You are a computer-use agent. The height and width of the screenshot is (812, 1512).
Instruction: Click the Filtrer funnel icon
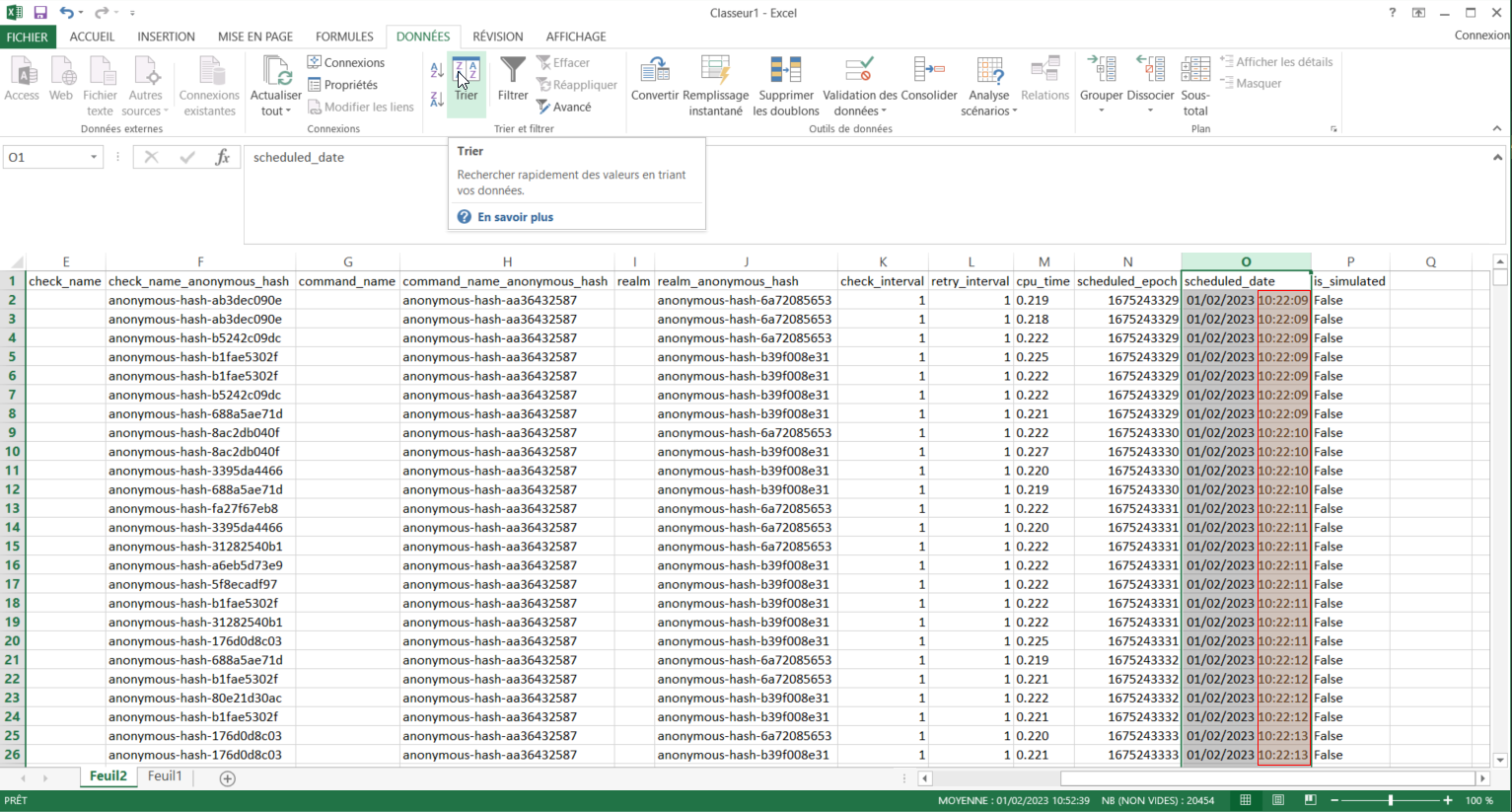(512, 71)
